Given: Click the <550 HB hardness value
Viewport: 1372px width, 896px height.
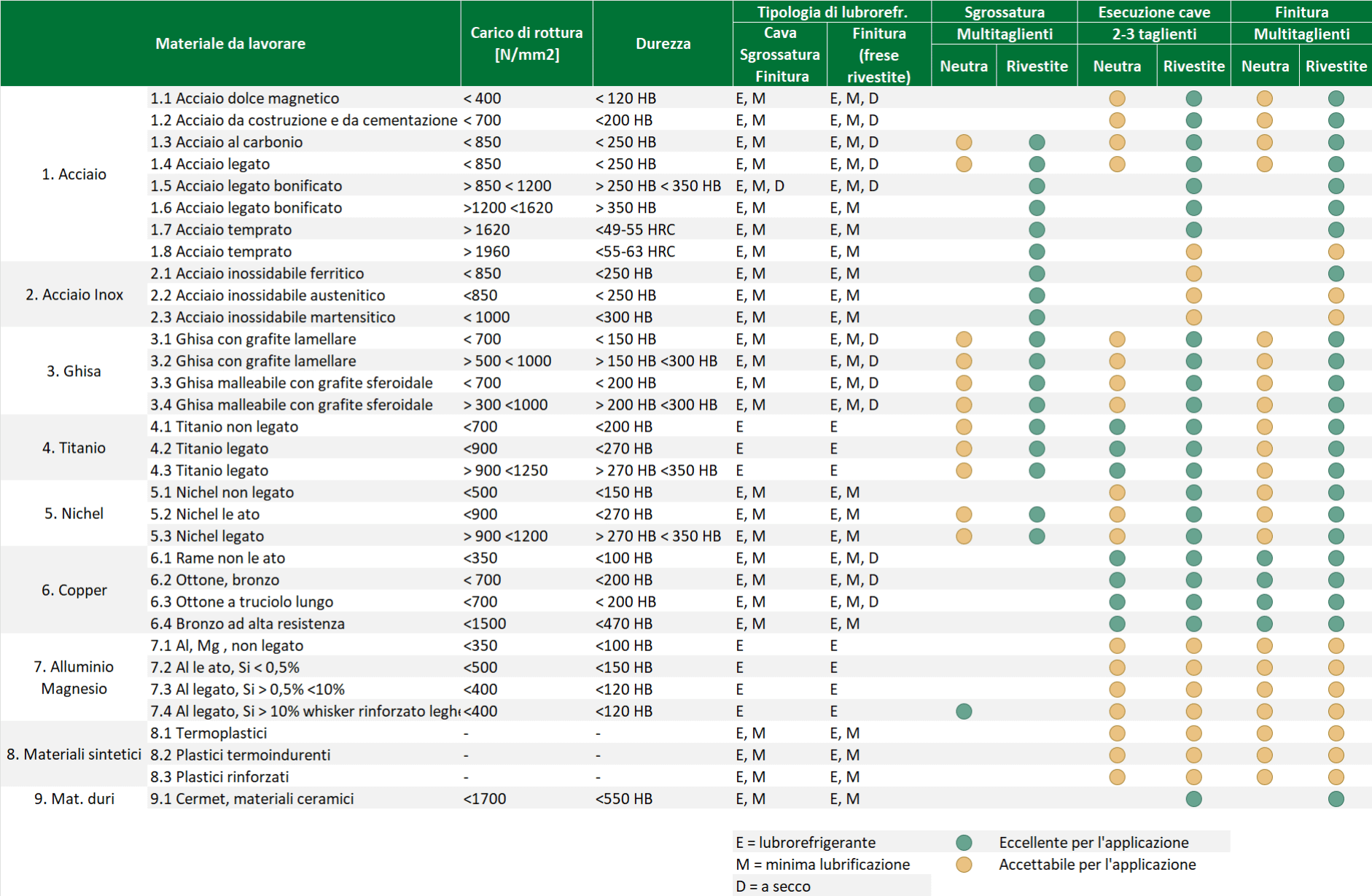Looking at the screenshot, I should (624, 798).
